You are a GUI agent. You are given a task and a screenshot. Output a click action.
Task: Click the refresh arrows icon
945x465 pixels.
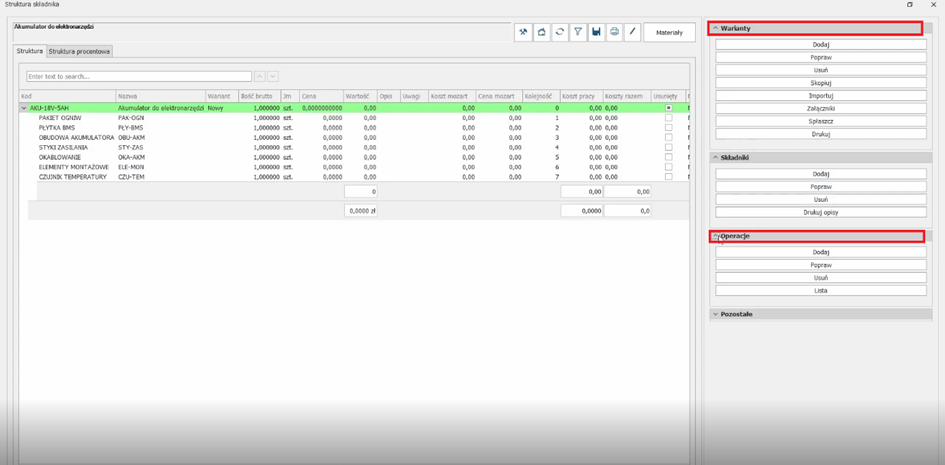tap(560, 32)
